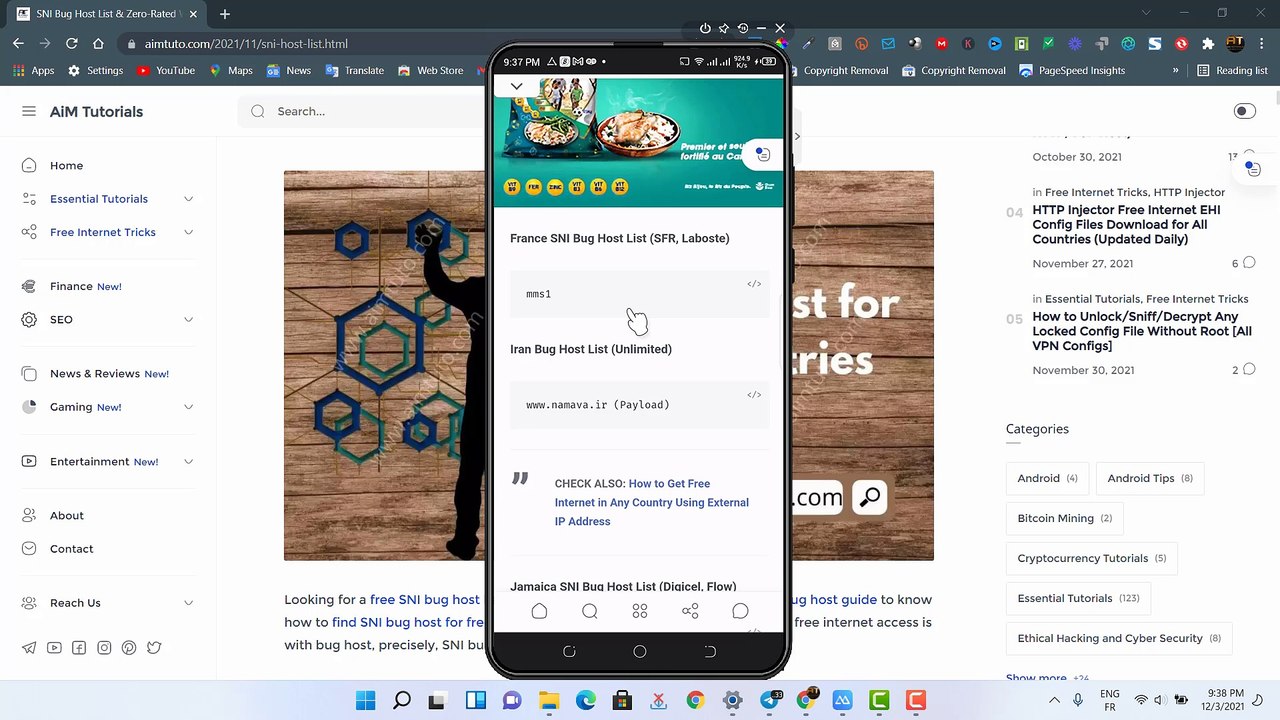Viewport: 1280px width, 720px height.
Task: Collapse the phone page chevron at top
Action: point(516,87)
